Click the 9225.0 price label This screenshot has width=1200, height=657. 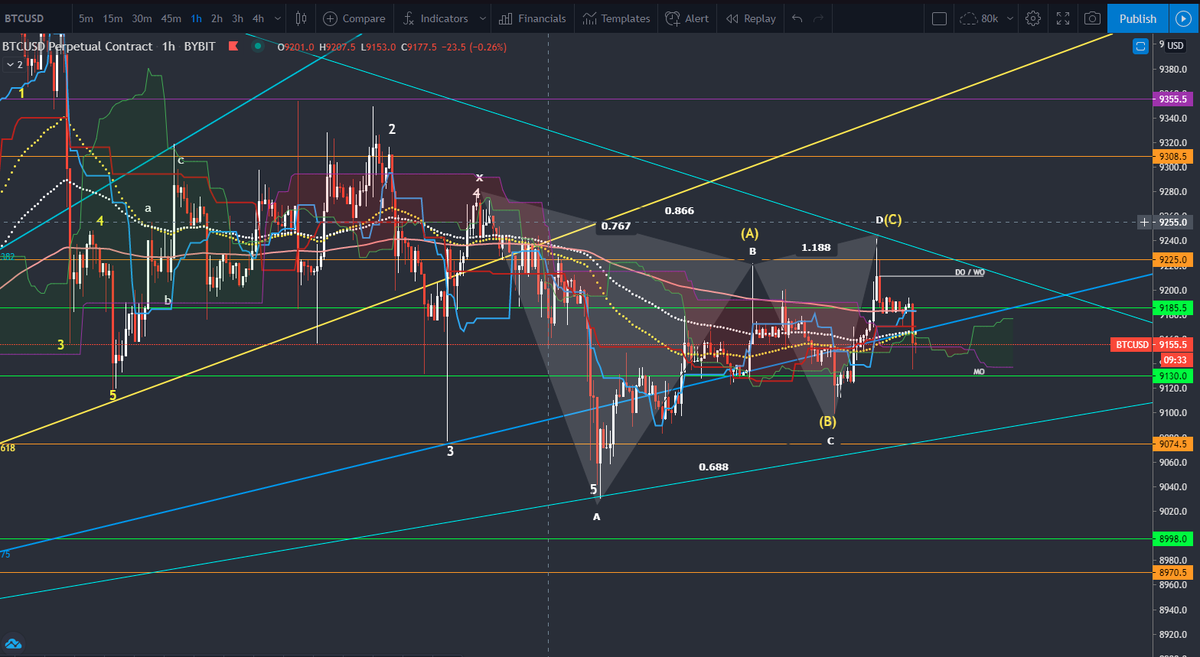pyautogui.click(x=1172, y=259)
